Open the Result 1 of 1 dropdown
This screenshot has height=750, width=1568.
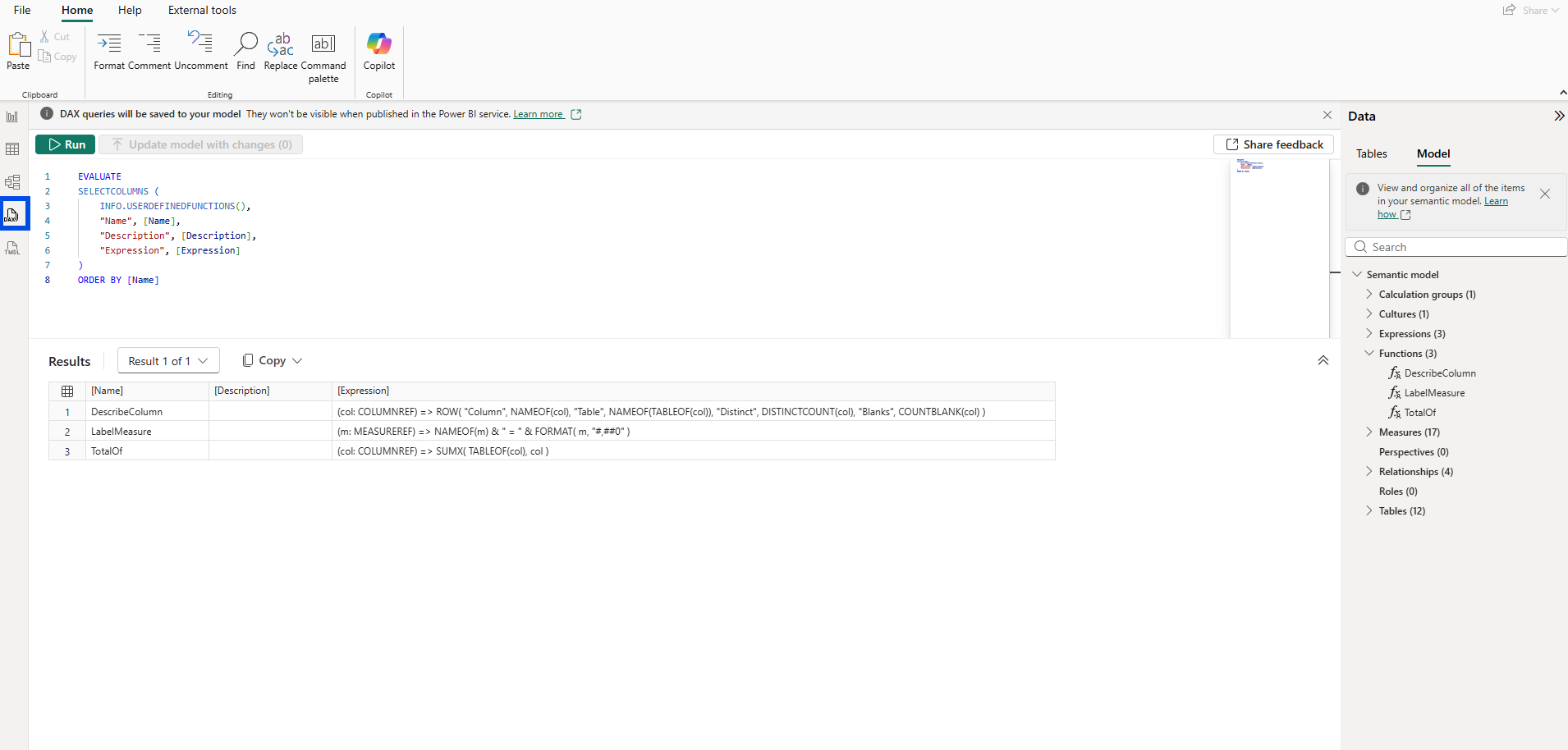[x=168, y=361]
